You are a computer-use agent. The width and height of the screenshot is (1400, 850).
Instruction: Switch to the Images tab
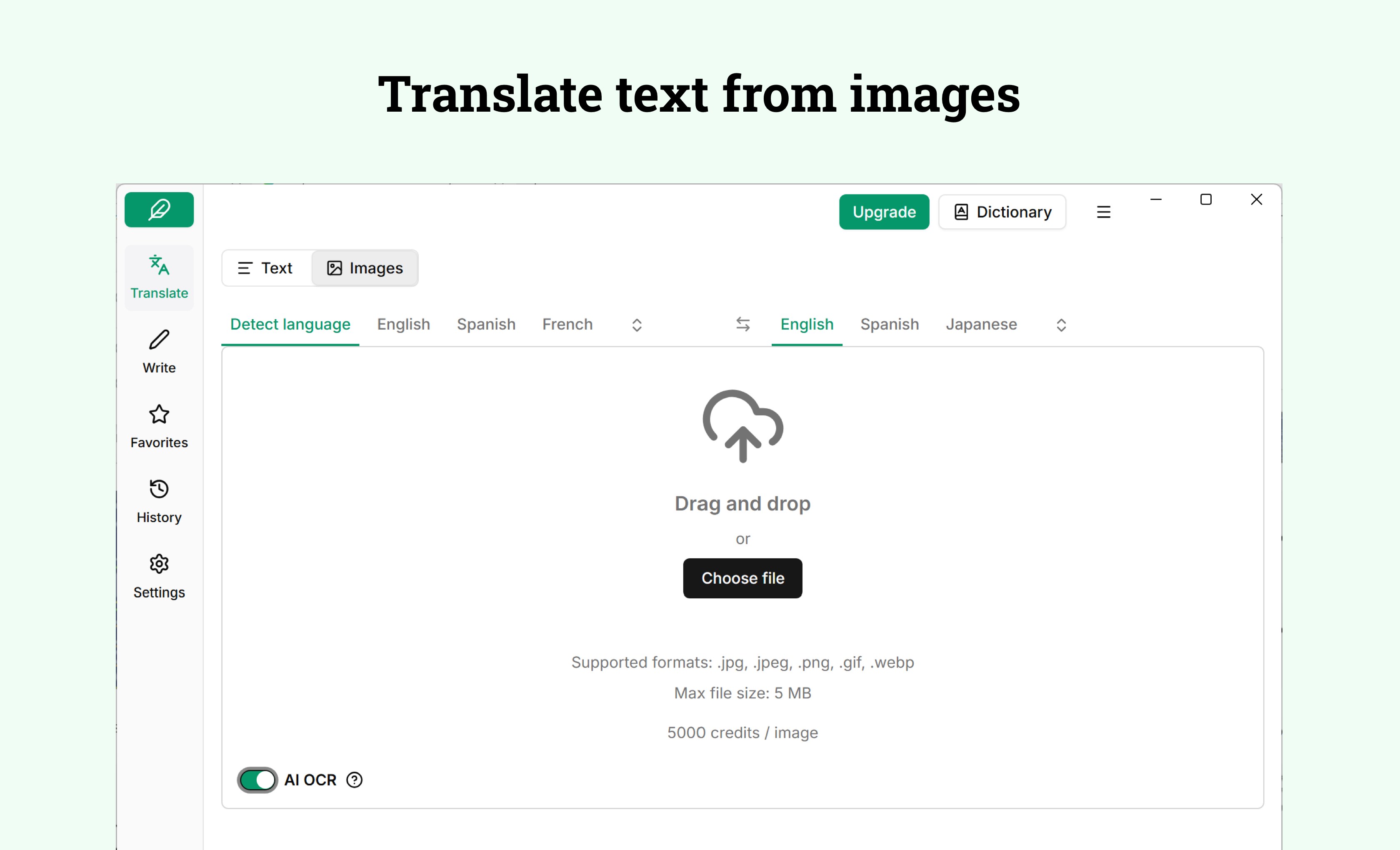[x=364, y=267]
